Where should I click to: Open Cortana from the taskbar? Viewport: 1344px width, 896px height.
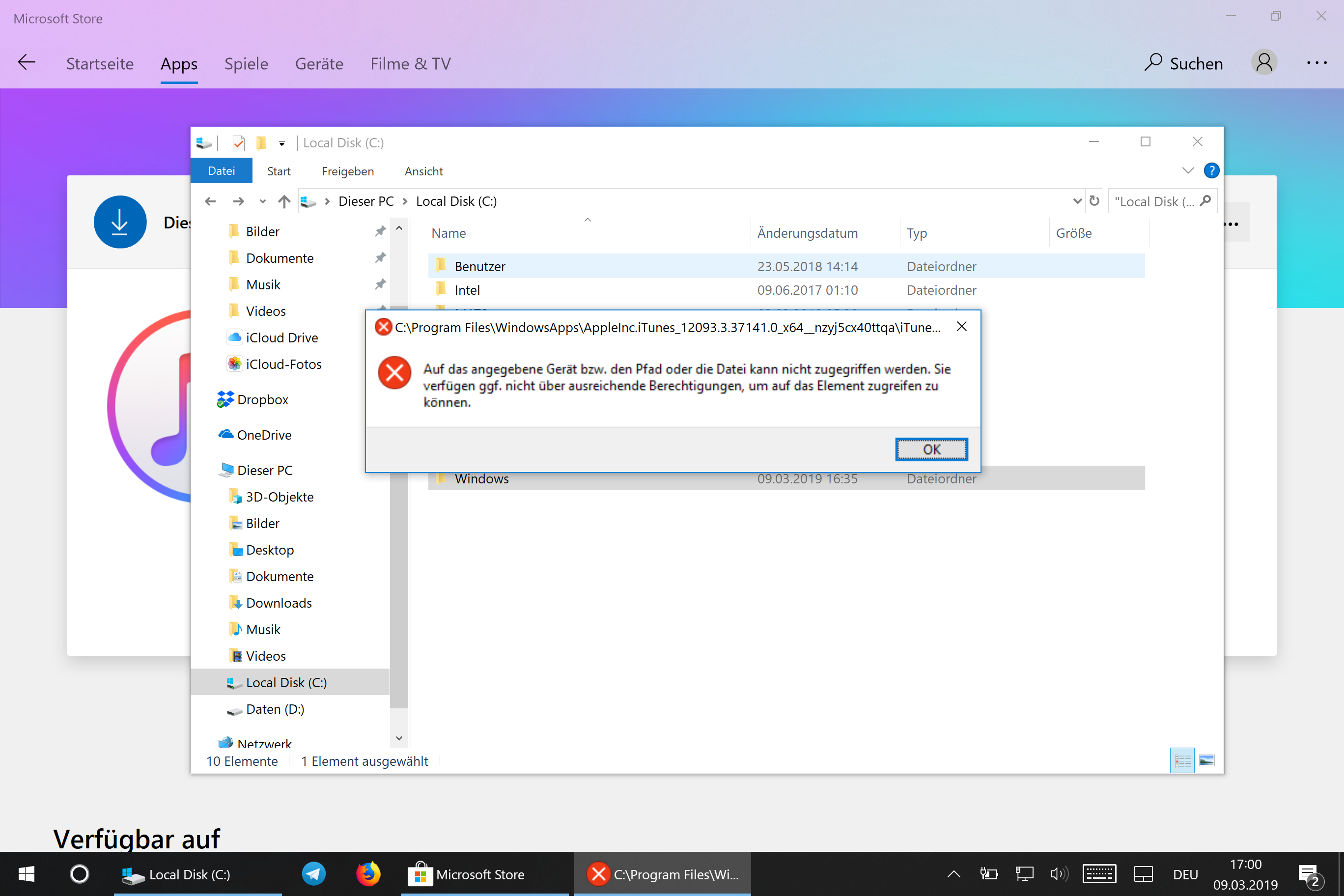[80, 874]
